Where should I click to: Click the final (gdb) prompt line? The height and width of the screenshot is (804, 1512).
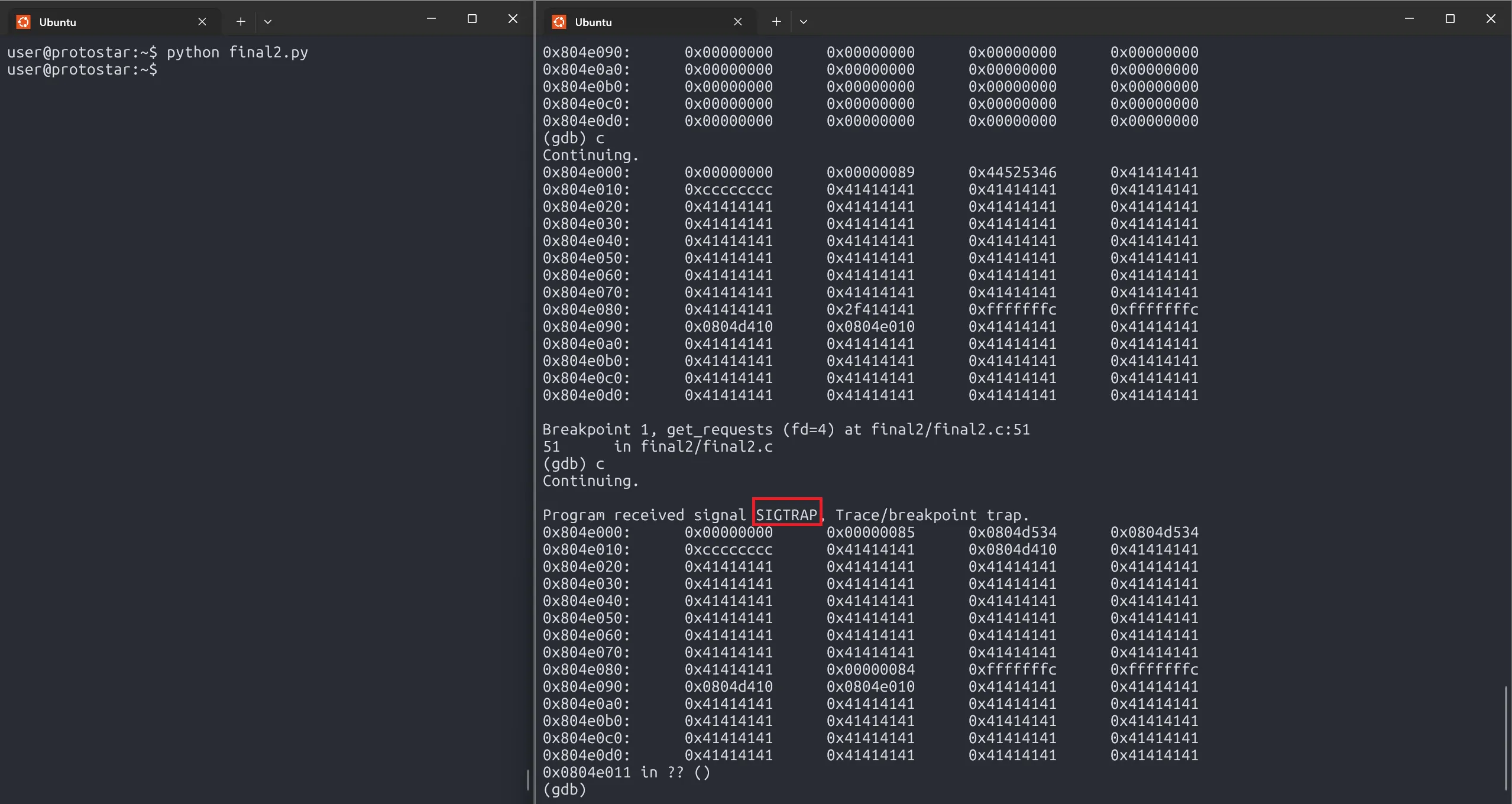click(x=565, y=790)
